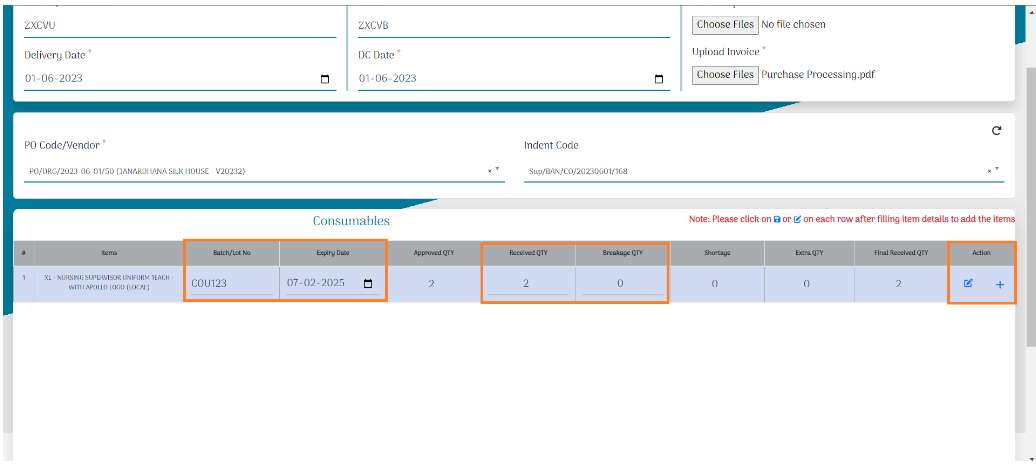This screenshot has height=466, width=1036.
Task: Clear the PO Code/Vendor selection with the × icon
Action: [489, 171]
